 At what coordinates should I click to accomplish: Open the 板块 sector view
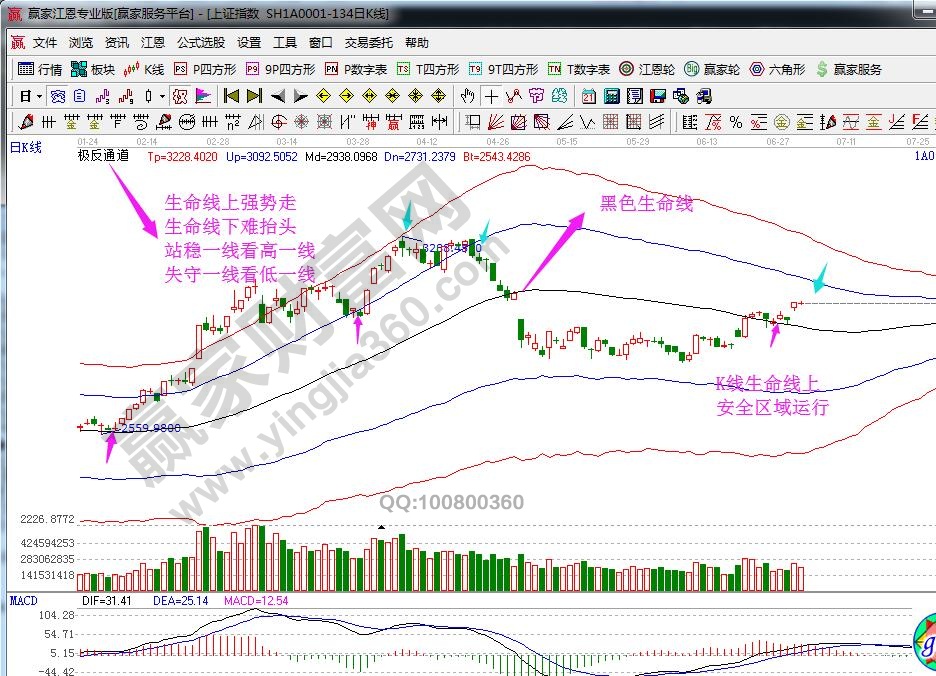pos(94,70)
